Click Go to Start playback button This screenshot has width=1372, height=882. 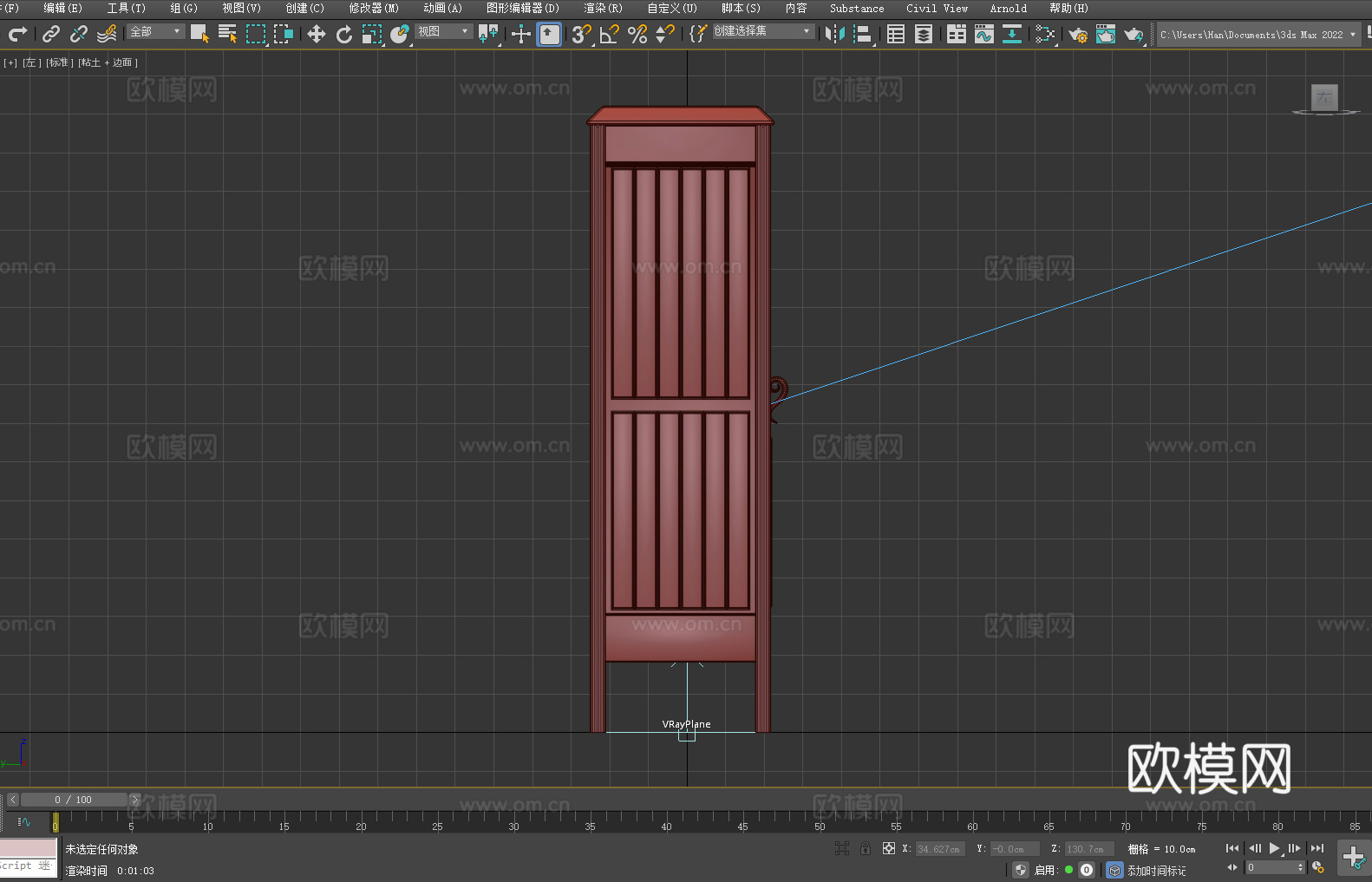pyautogui.click(x=1232, y=848)
